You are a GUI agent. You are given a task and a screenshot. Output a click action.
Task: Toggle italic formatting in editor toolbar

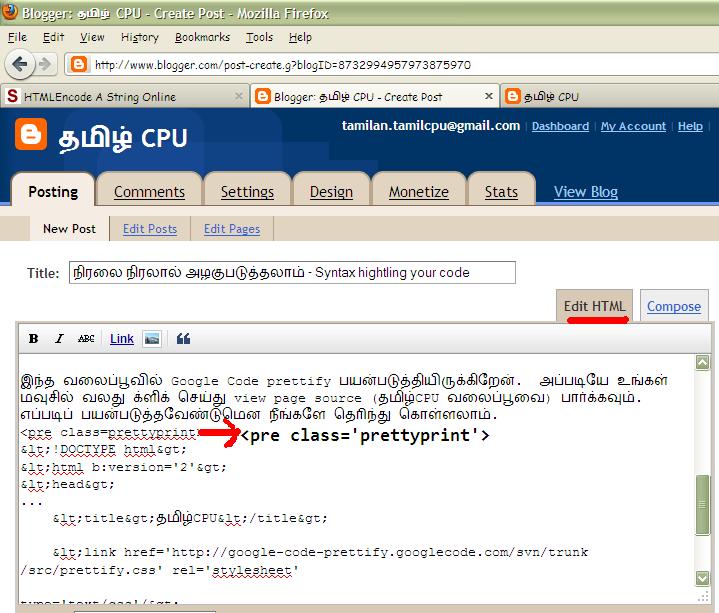pyautogui.click(x=59, y=339)
